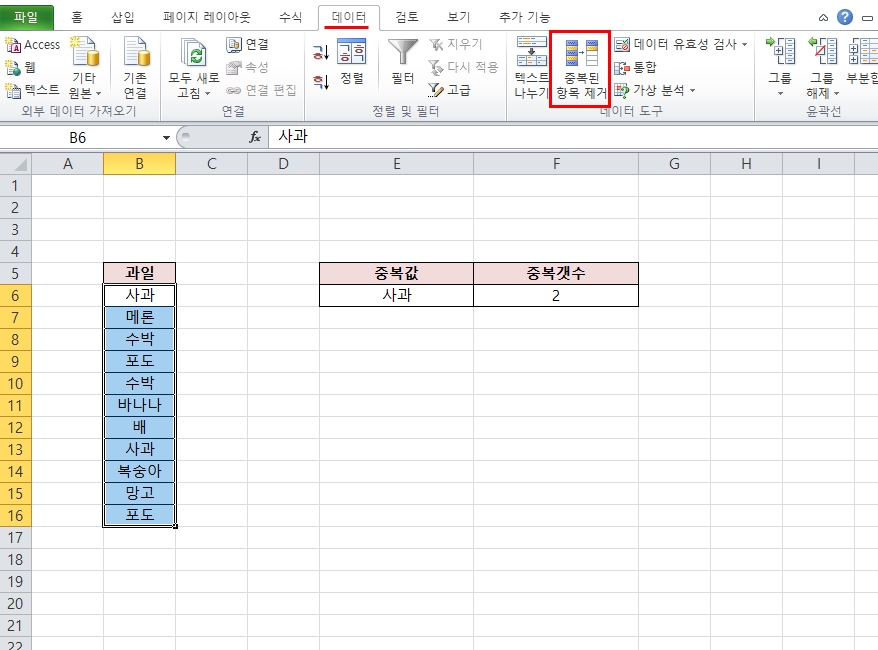Click the 중복갯수 header cell
878x650 pixels.
[556, 273]
